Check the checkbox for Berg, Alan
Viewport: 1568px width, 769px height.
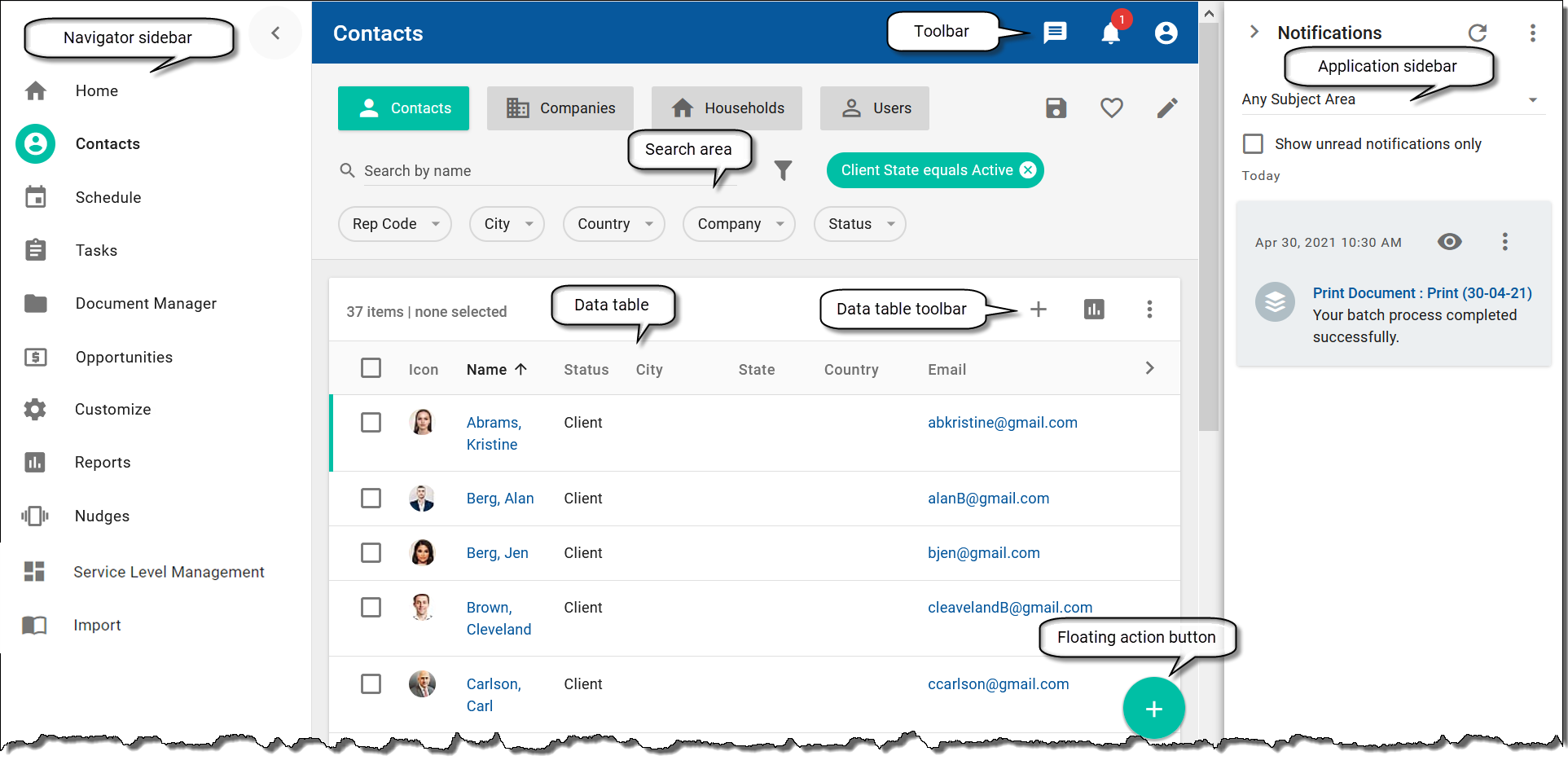tap(371, 498)
